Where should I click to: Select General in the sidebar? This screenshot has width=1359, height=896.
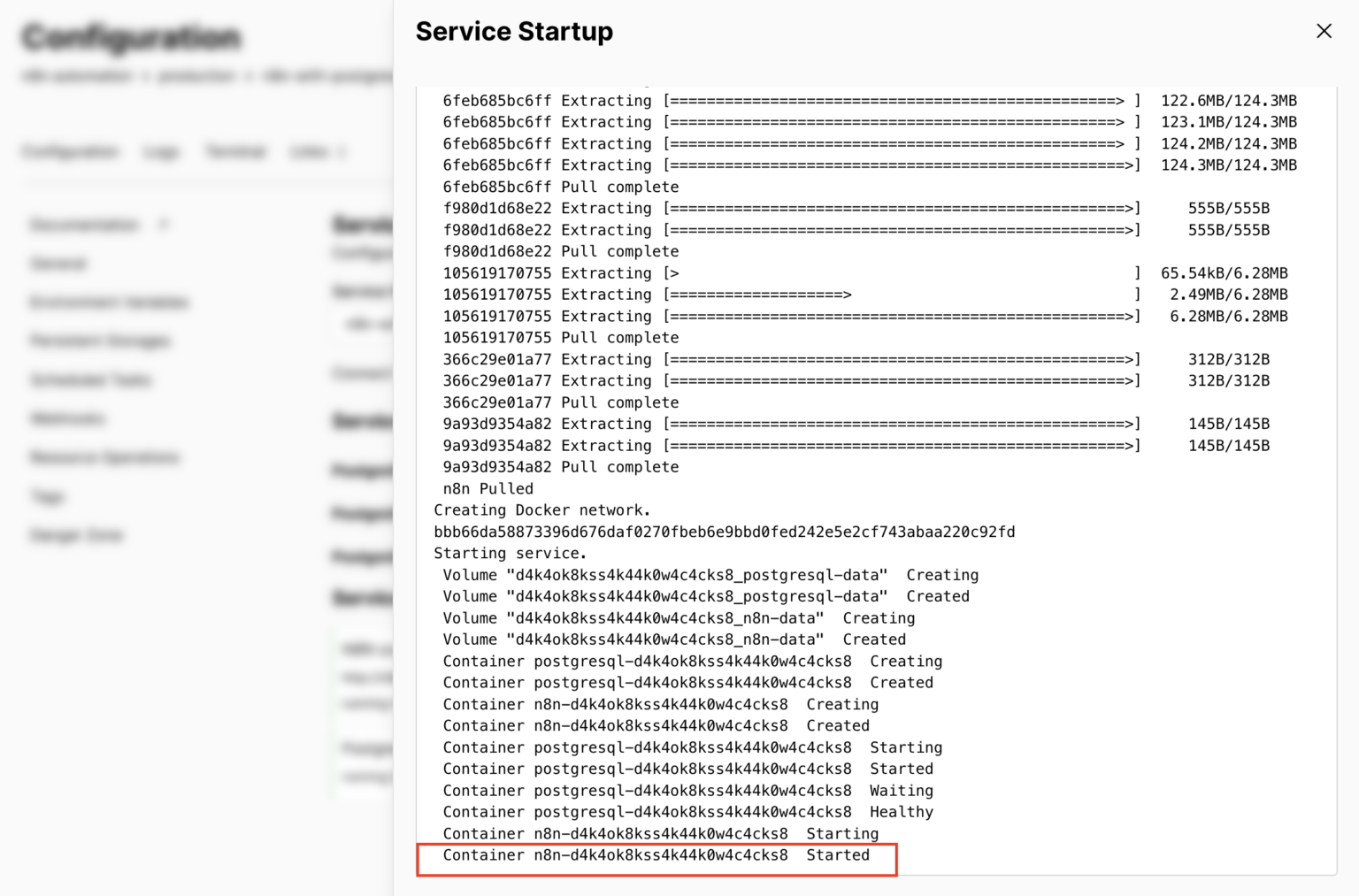58,263
